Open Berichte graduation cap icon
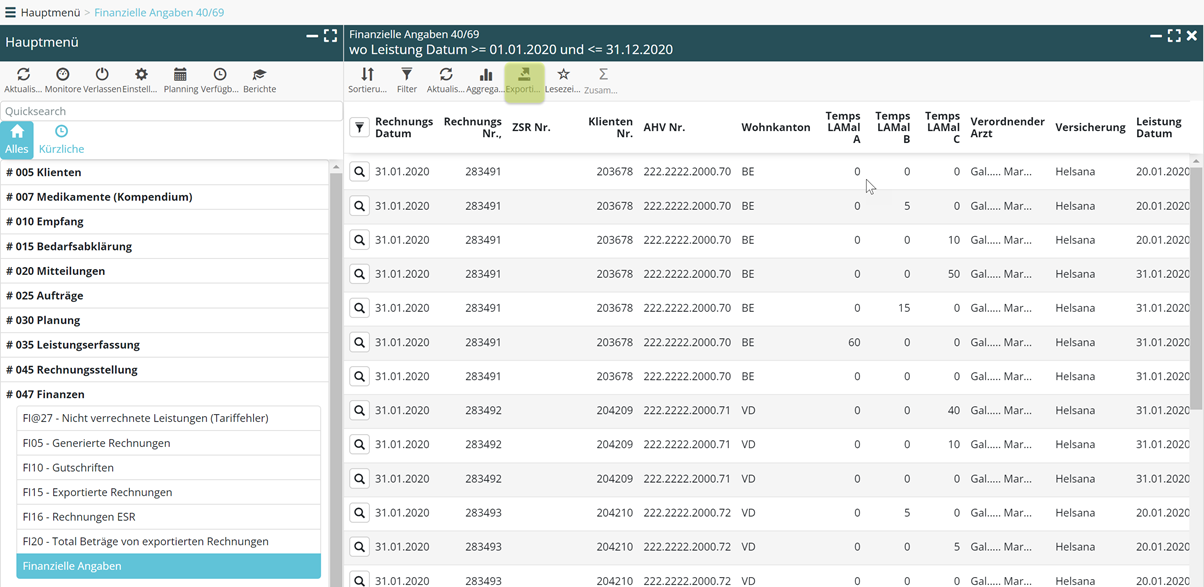 coord(259,80)
